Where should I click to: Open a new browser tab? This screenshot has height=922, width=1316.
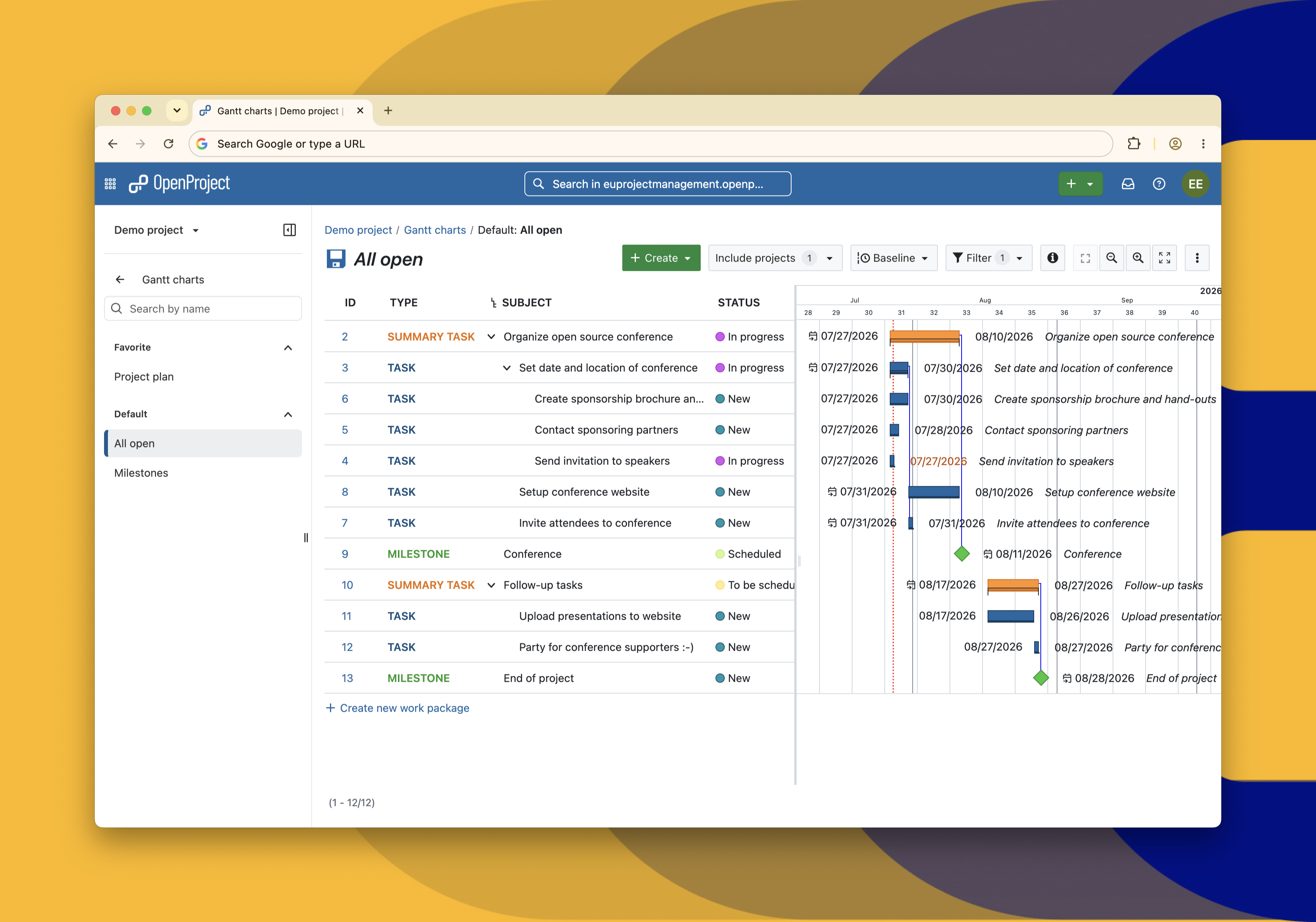388,111
